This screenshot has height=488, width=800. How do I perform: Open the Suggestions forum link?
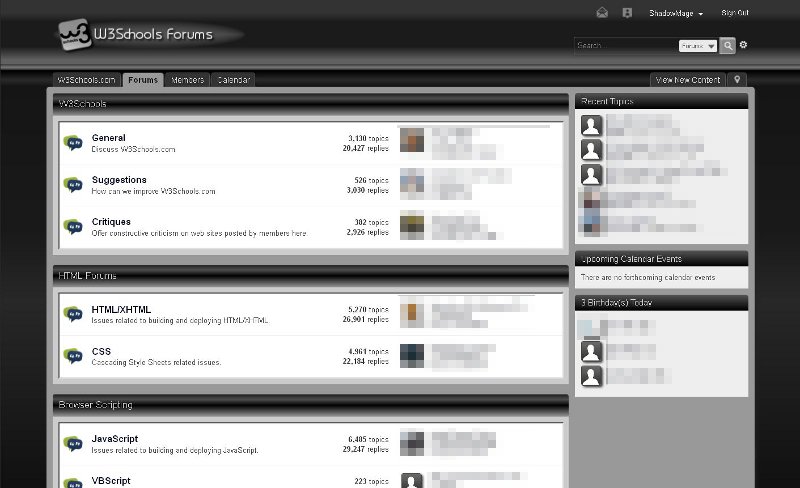(x=119, y=180)
